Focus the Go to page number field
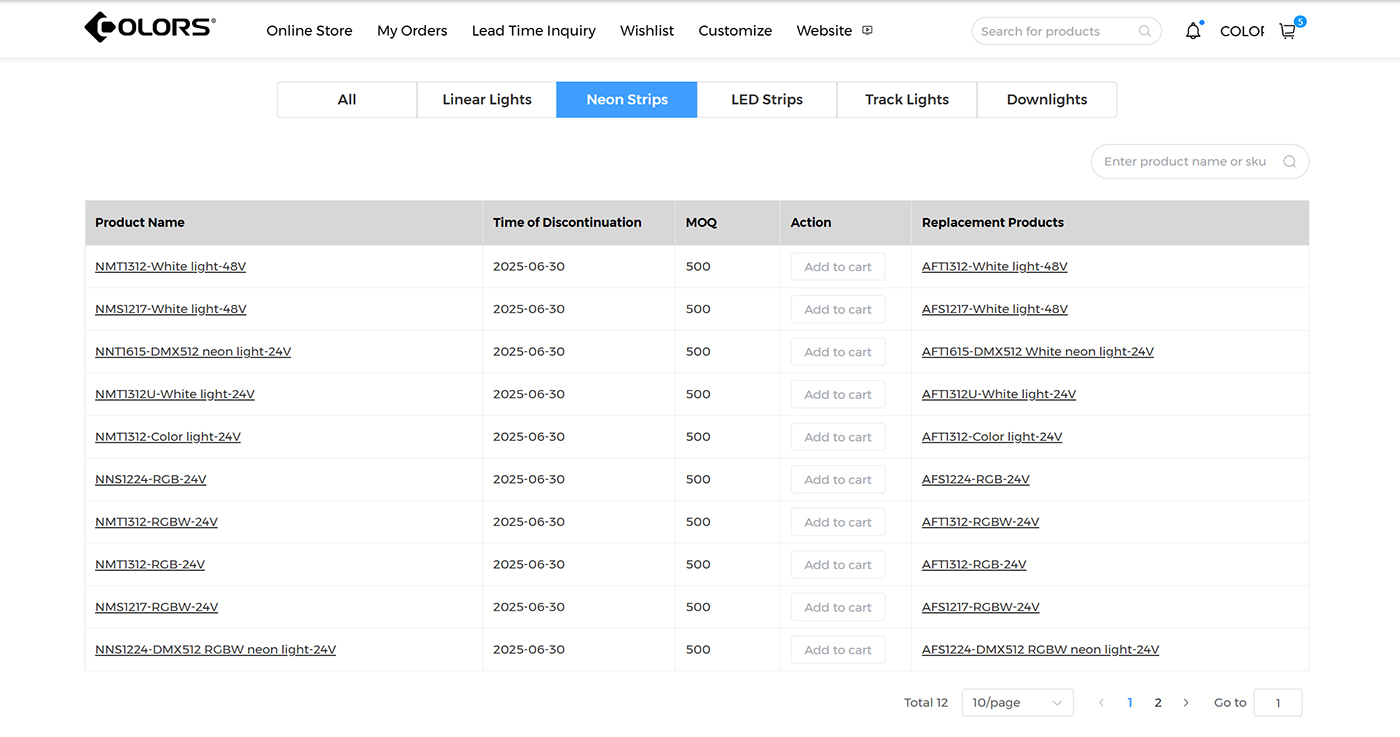Image resolution: width=1400 pixels, height=737 pixels. 1277,703
